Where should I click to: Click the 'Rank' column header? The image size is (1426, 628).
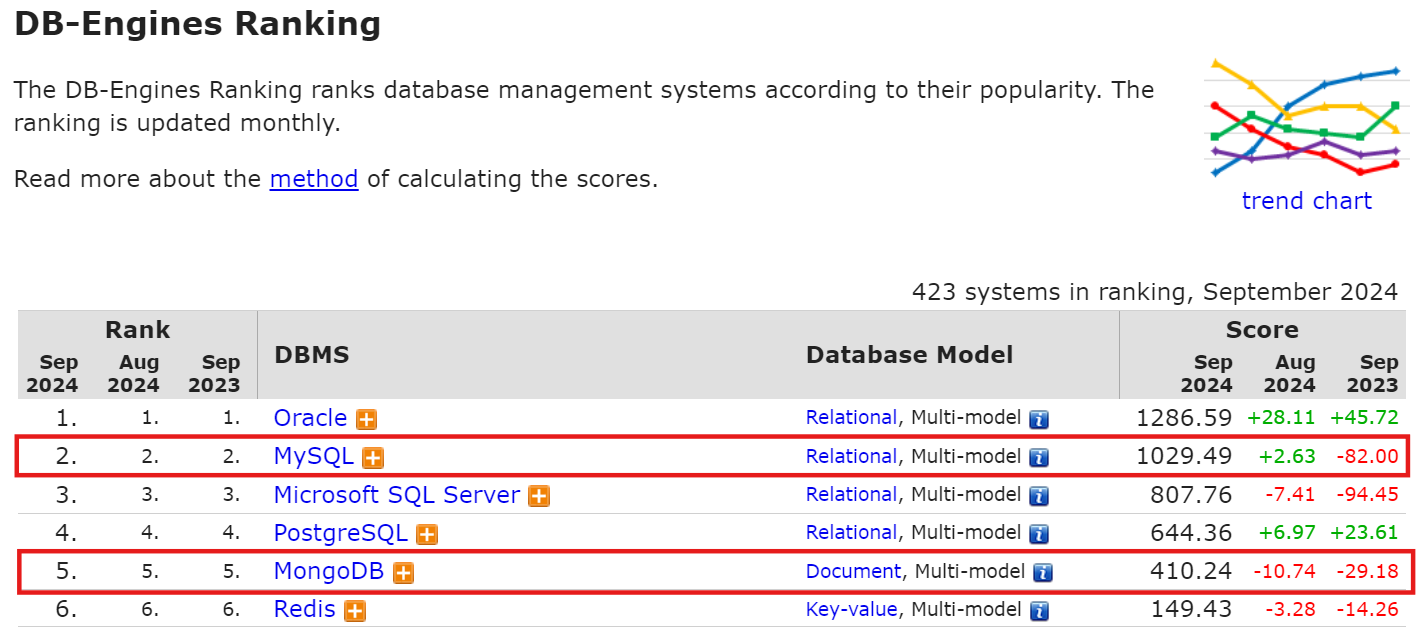coord(138,330)
